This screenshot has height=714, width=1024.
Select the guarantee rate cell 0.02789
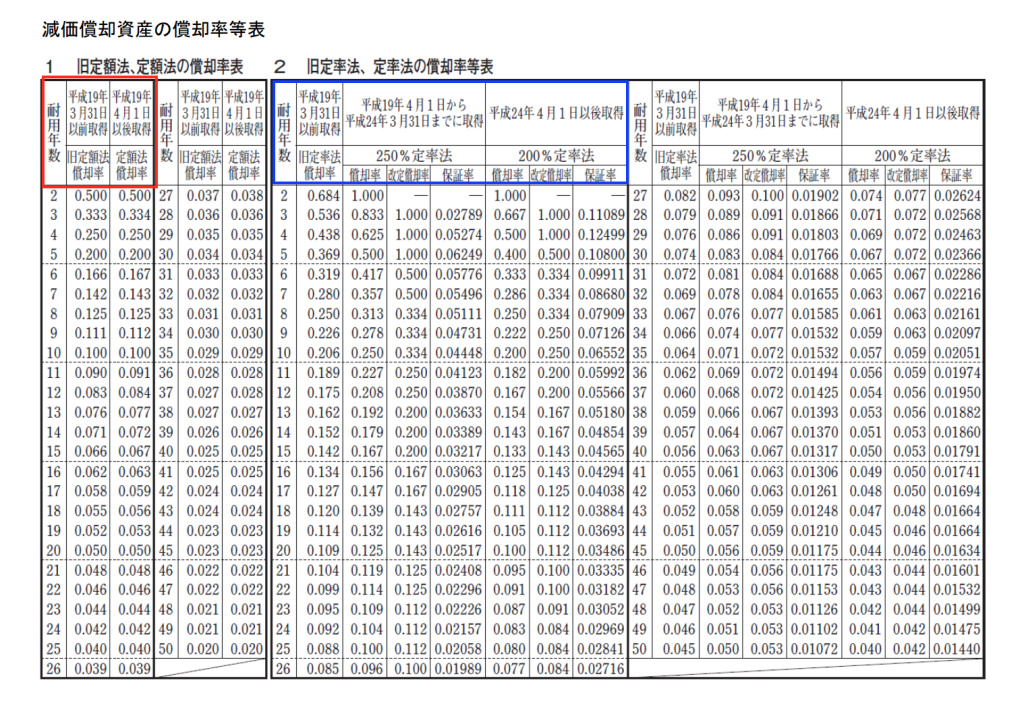(462, 214)
